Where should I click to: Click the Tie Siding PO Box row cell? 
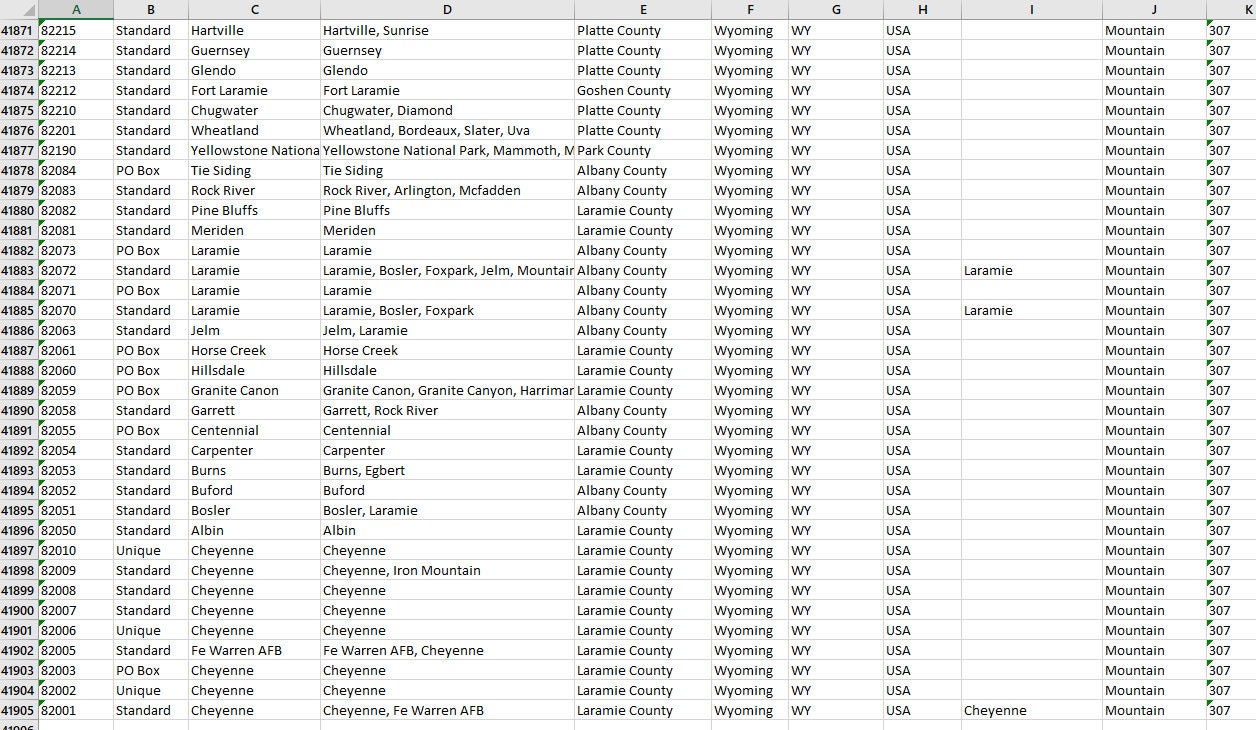(150, 170)
